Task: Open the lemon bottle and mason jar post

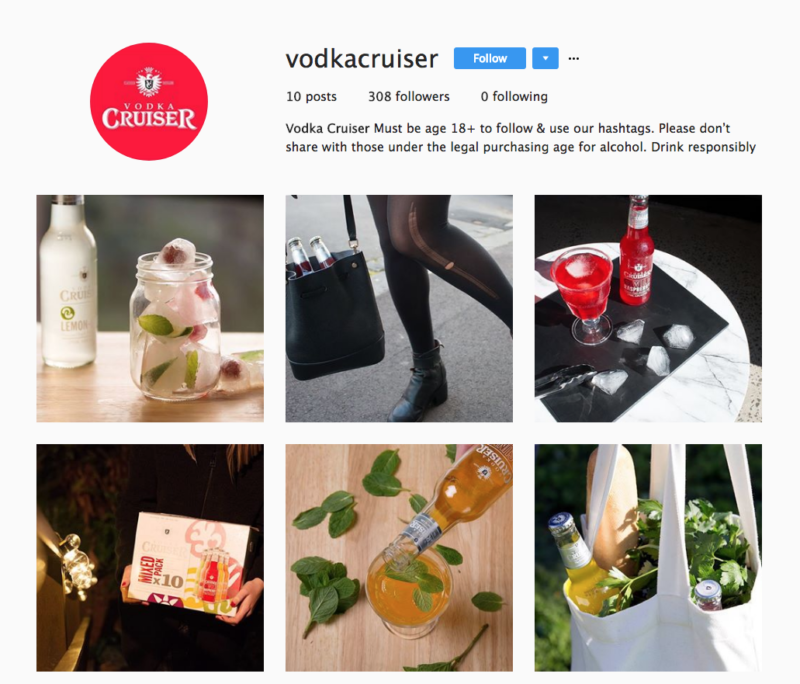Action: pos(150,309)
